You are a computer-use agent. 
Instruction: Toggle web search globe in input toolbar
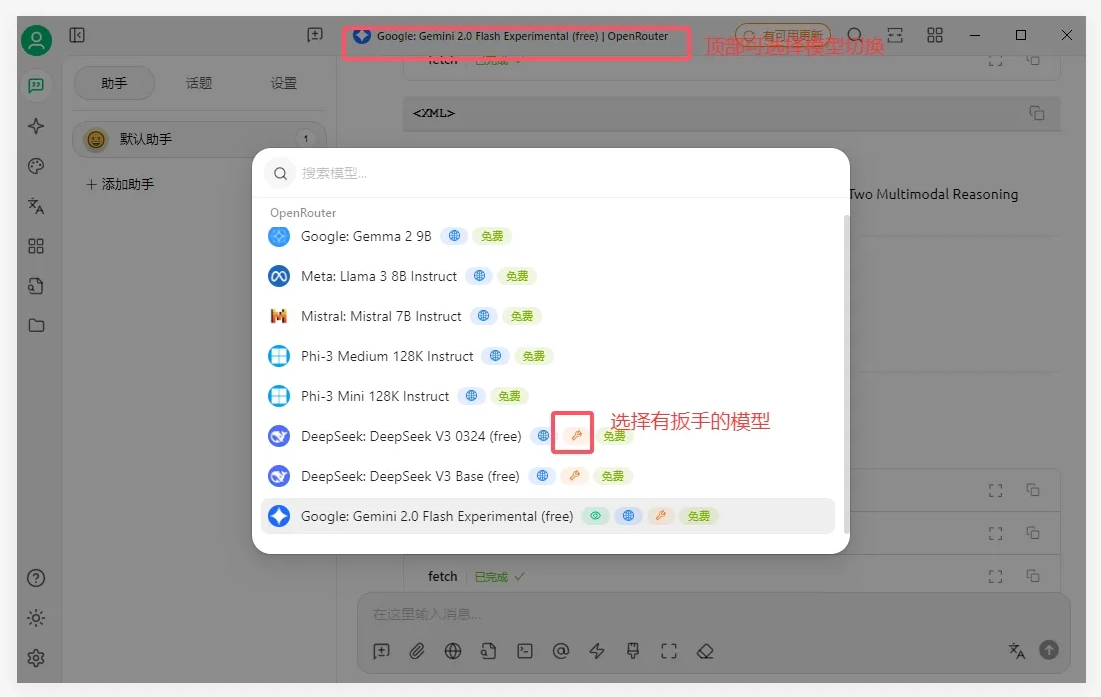click(x=453, y=651)
